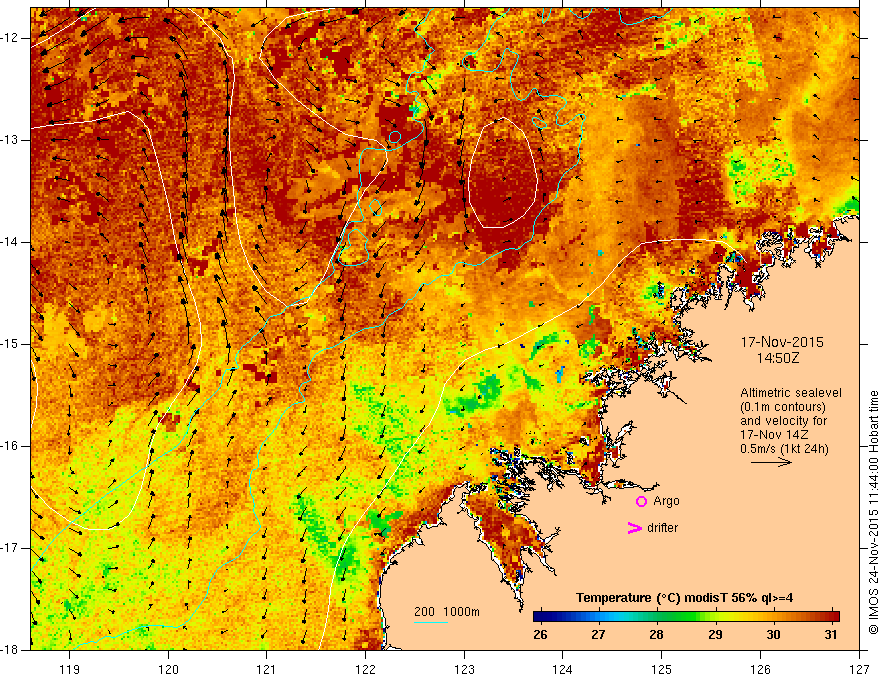Click longitude axis label 124
The image size is (880, 680).
pyautogui.click(x=563, y=669)
